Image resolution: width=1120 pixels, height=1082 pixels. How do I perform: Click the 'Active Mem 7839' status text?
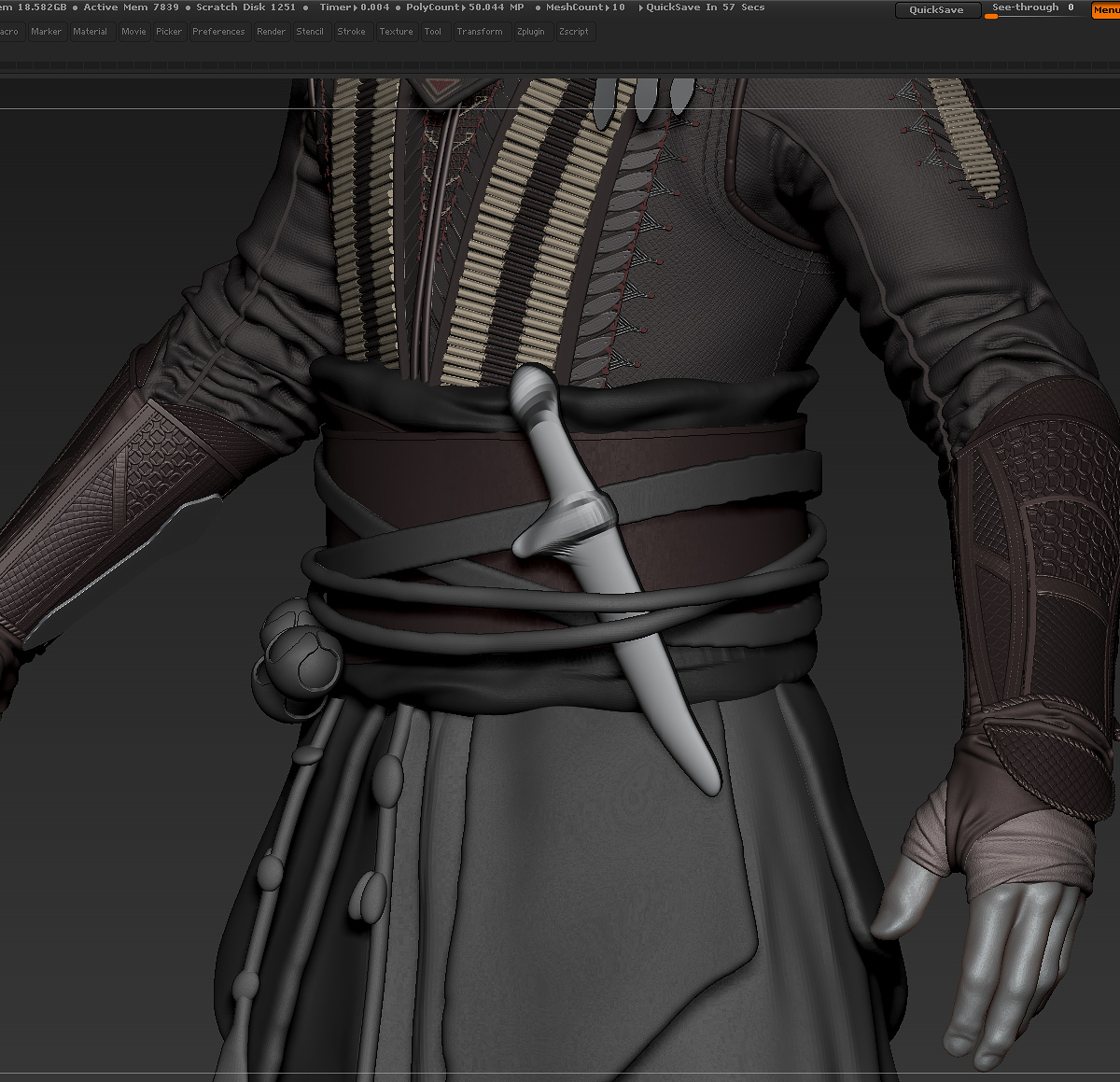tap(131, 7)
